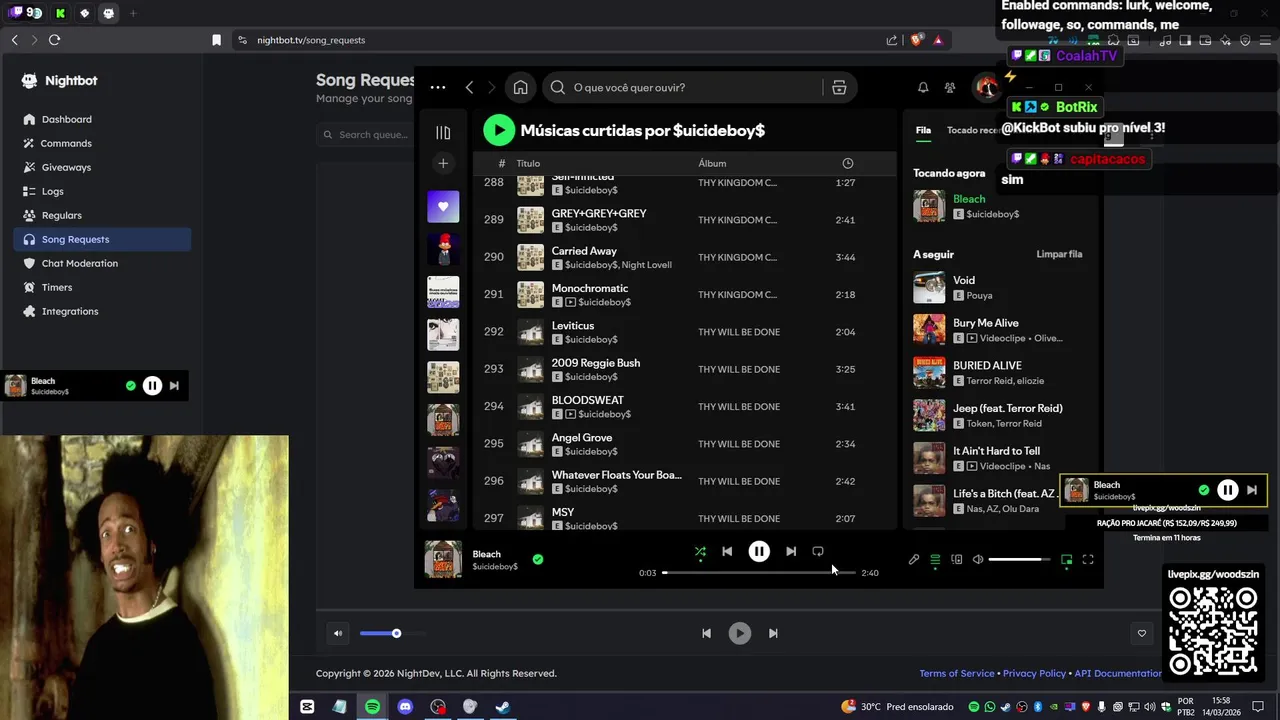Open the Spotify three-dot menu
The width and height of the screenshot is (1280, 720).
pyautogui.click(x=438, y=87)
